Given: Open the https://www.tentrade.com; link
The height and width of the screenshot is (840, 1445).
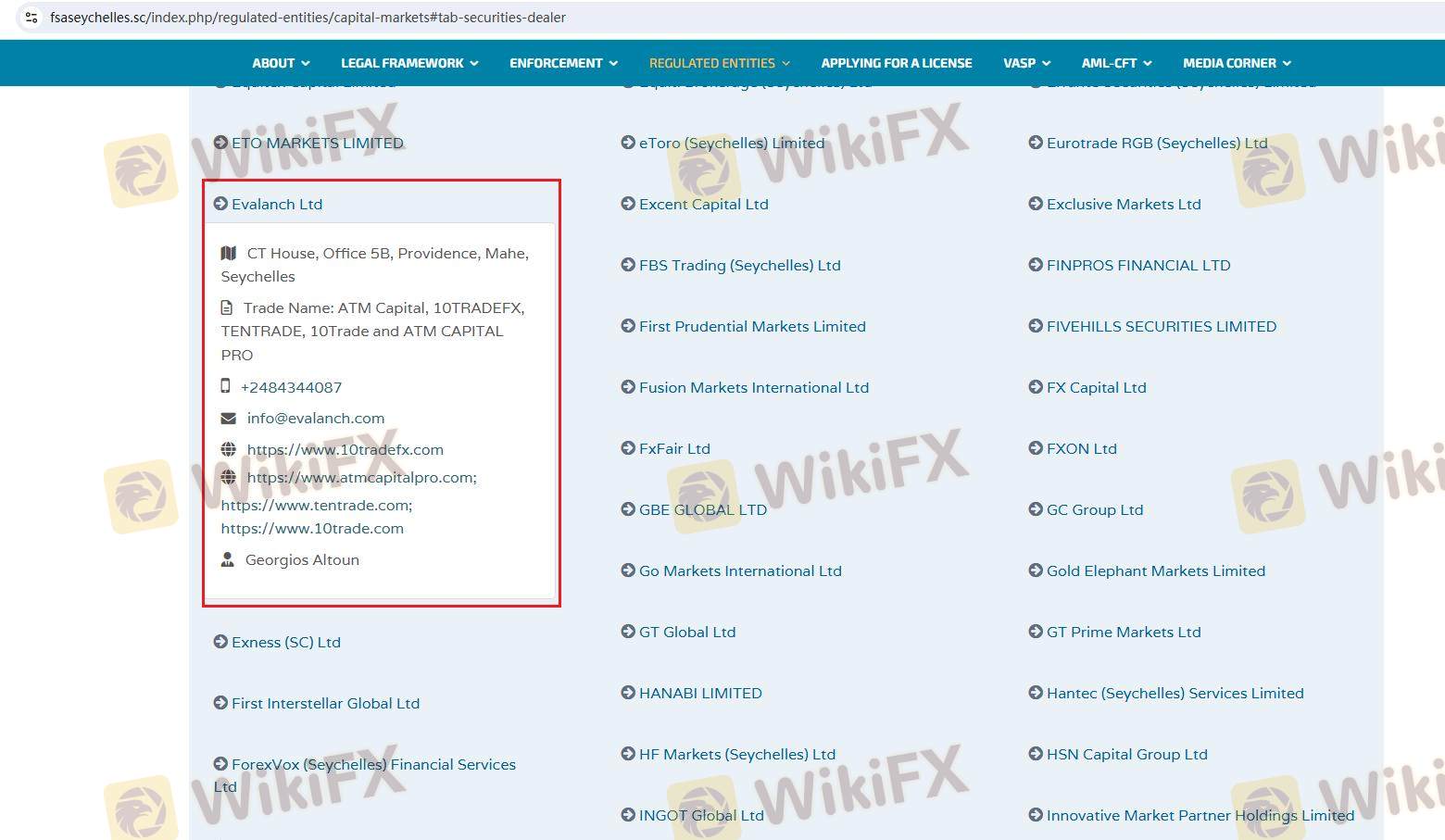Looking at the screenshot, I should [x=316, y=506].
